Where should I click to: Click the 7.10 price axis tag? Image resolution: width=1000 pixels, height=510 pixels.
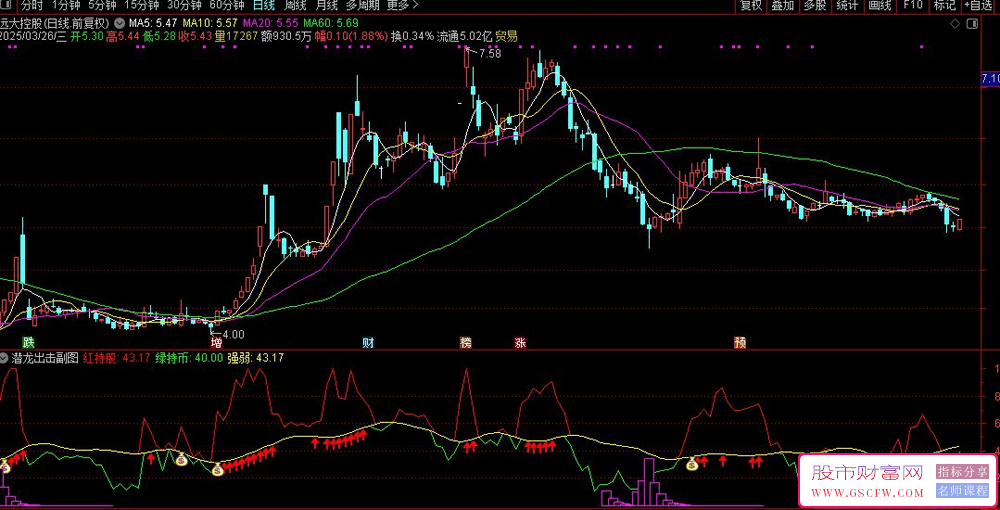pos(990,79)
